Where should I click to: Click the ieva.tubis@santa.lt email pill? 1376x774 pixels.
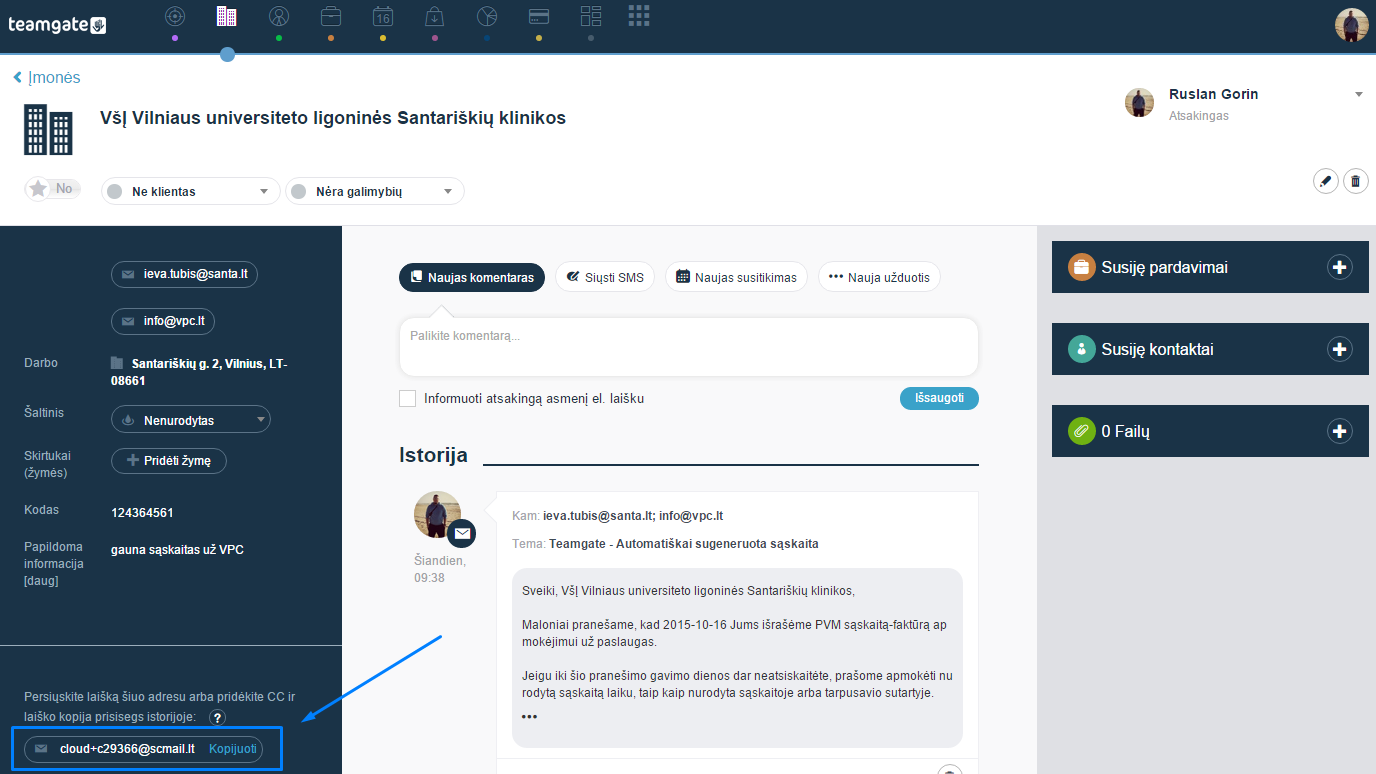184,274
